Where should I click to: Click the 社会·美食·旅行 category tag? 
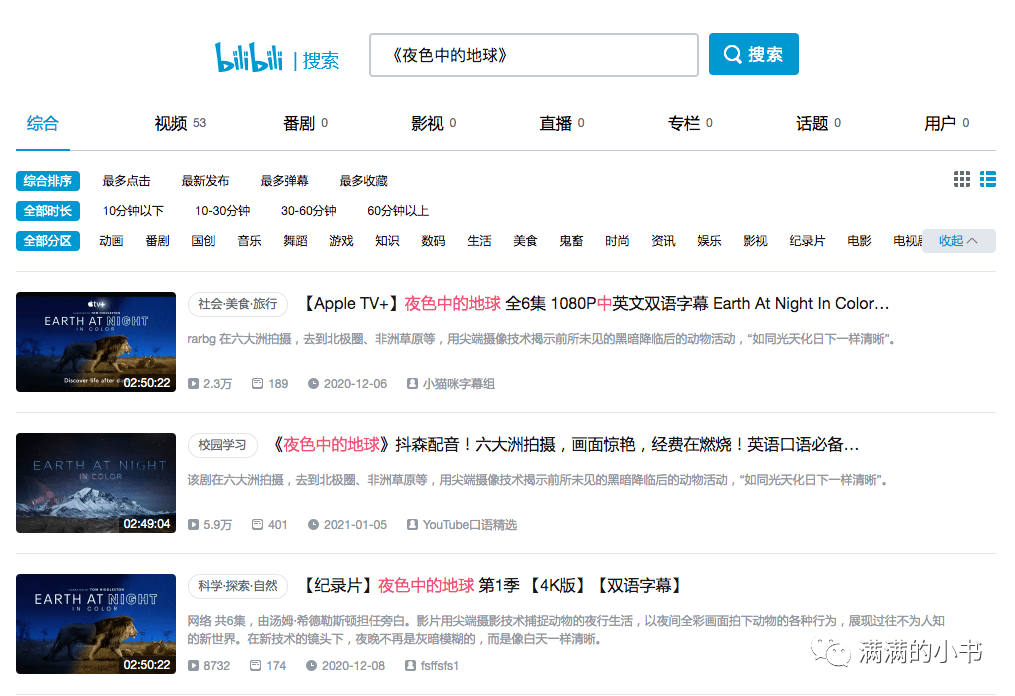[x=238, y=304]
